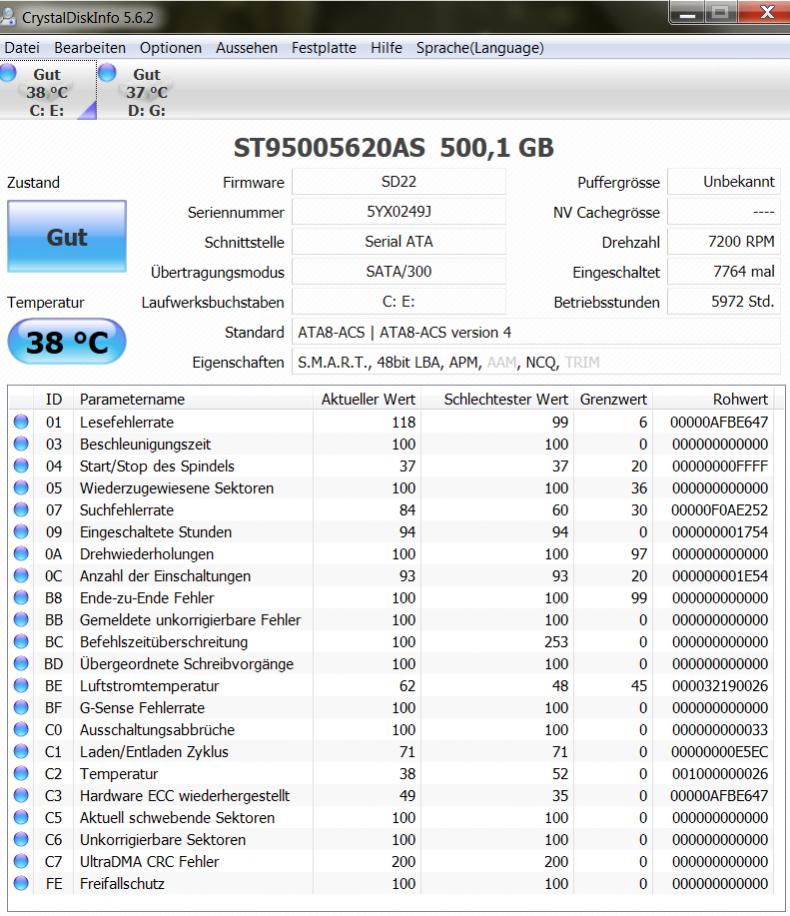
Task: Click the Standard field ATA8-ACS
Action: pos(536,332)
